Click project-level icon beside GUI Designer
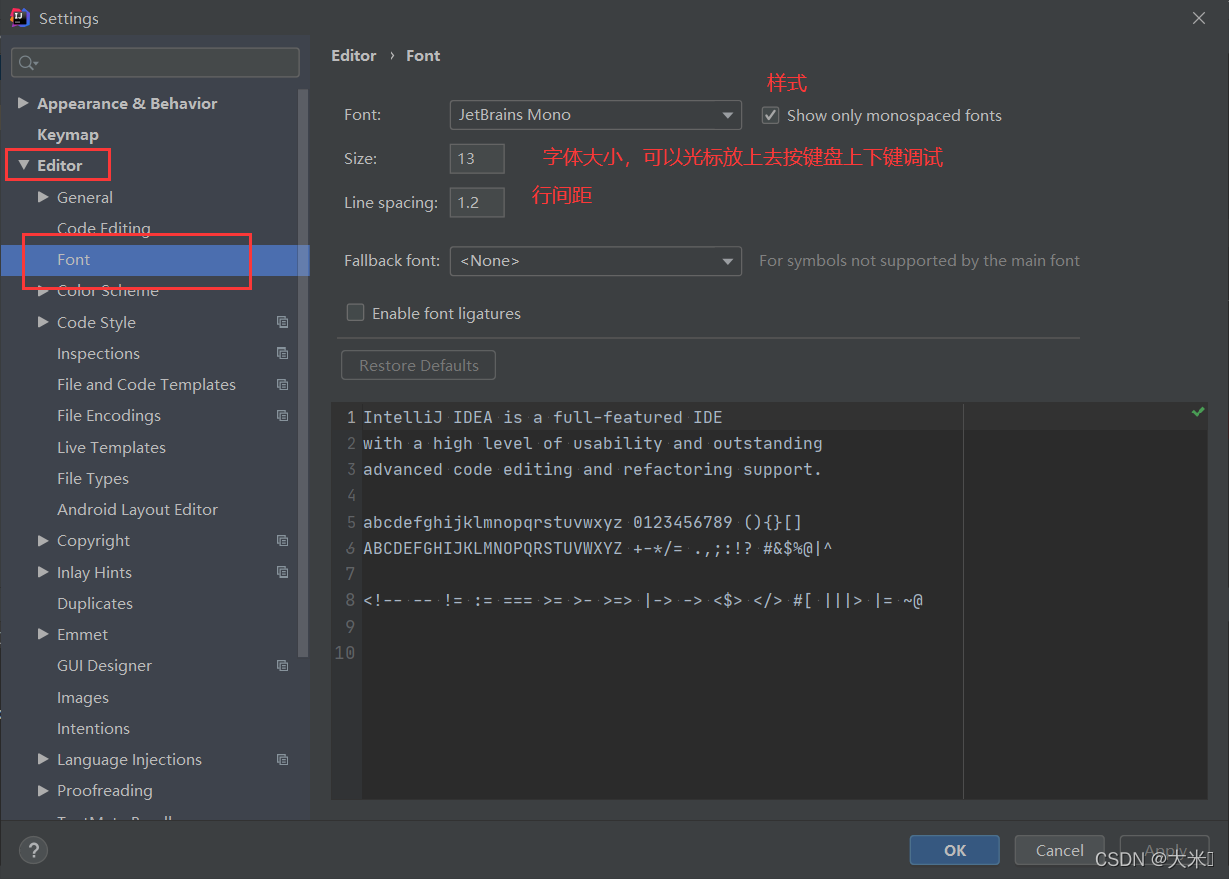1229x879 pixels. pos(283,665)
